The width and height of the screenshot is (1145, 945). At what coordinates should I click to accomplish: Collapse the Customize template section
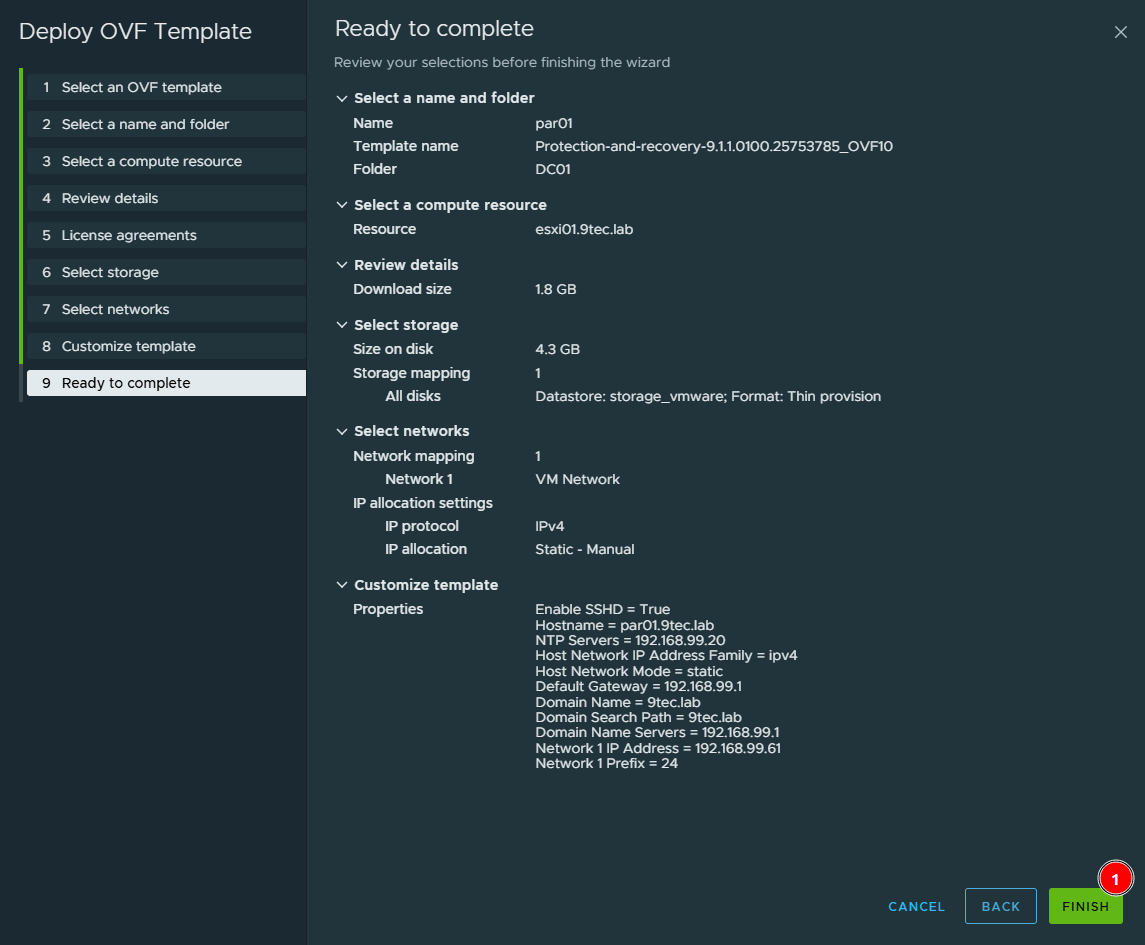coord(341,585)
